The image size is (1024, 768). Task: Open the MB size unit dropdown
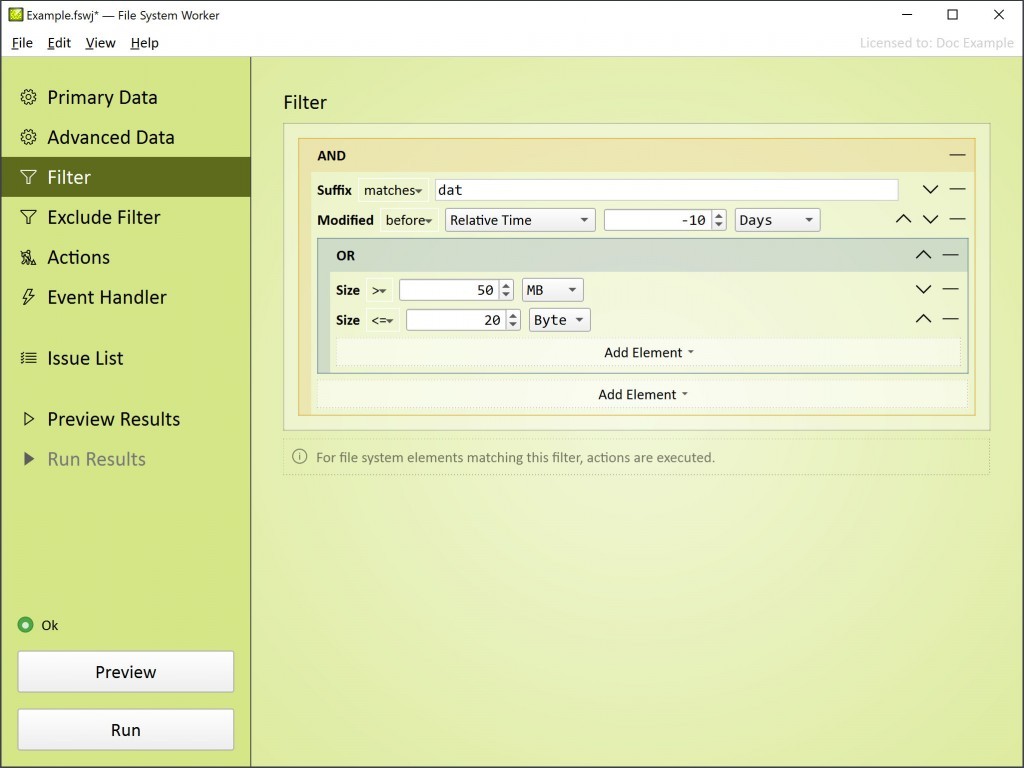[552, 290]
